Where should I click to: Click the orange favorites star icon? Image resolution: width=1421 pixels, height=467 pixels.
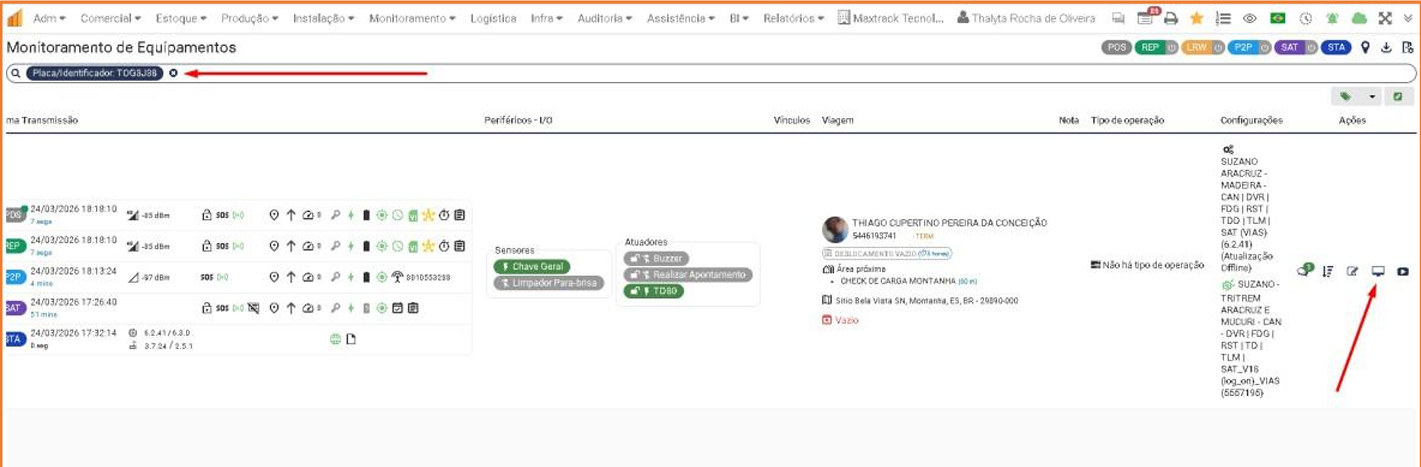coord(1196,18)
